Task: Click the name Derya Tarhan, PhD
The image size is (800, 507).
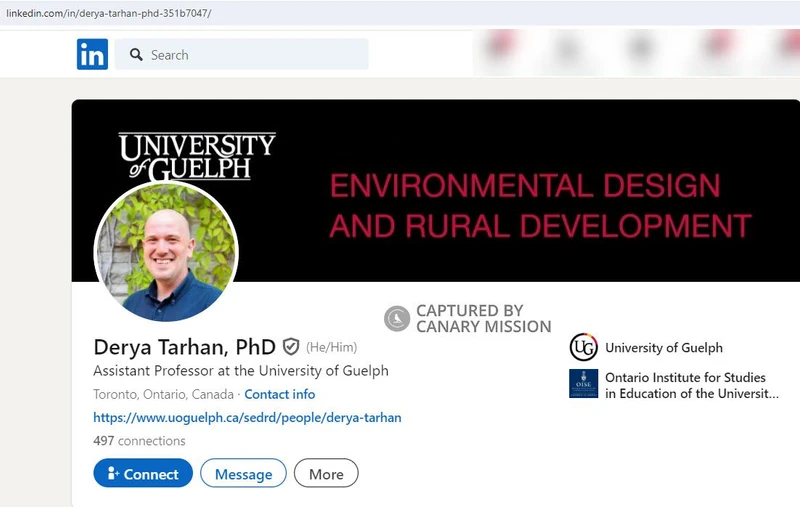Action: (185, 347)
